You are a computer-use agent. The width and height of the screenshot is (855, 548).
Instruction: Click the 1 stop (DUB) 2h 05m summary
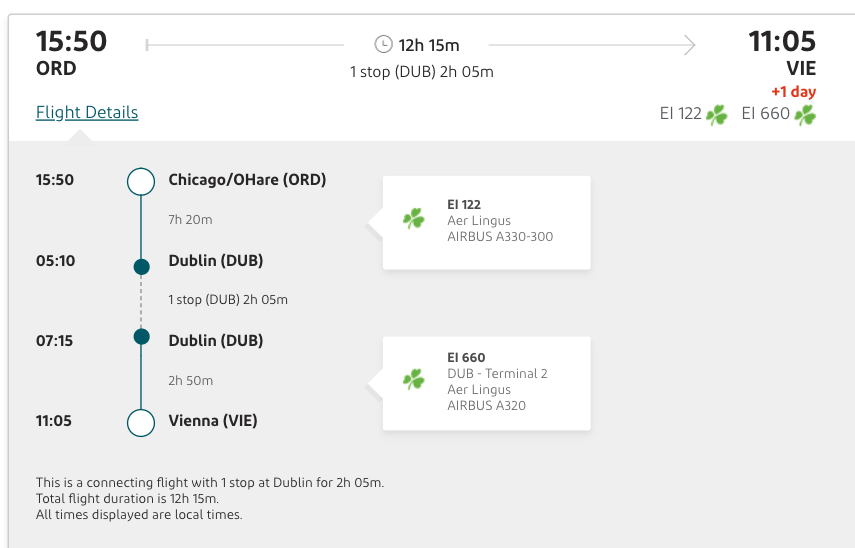421,72
